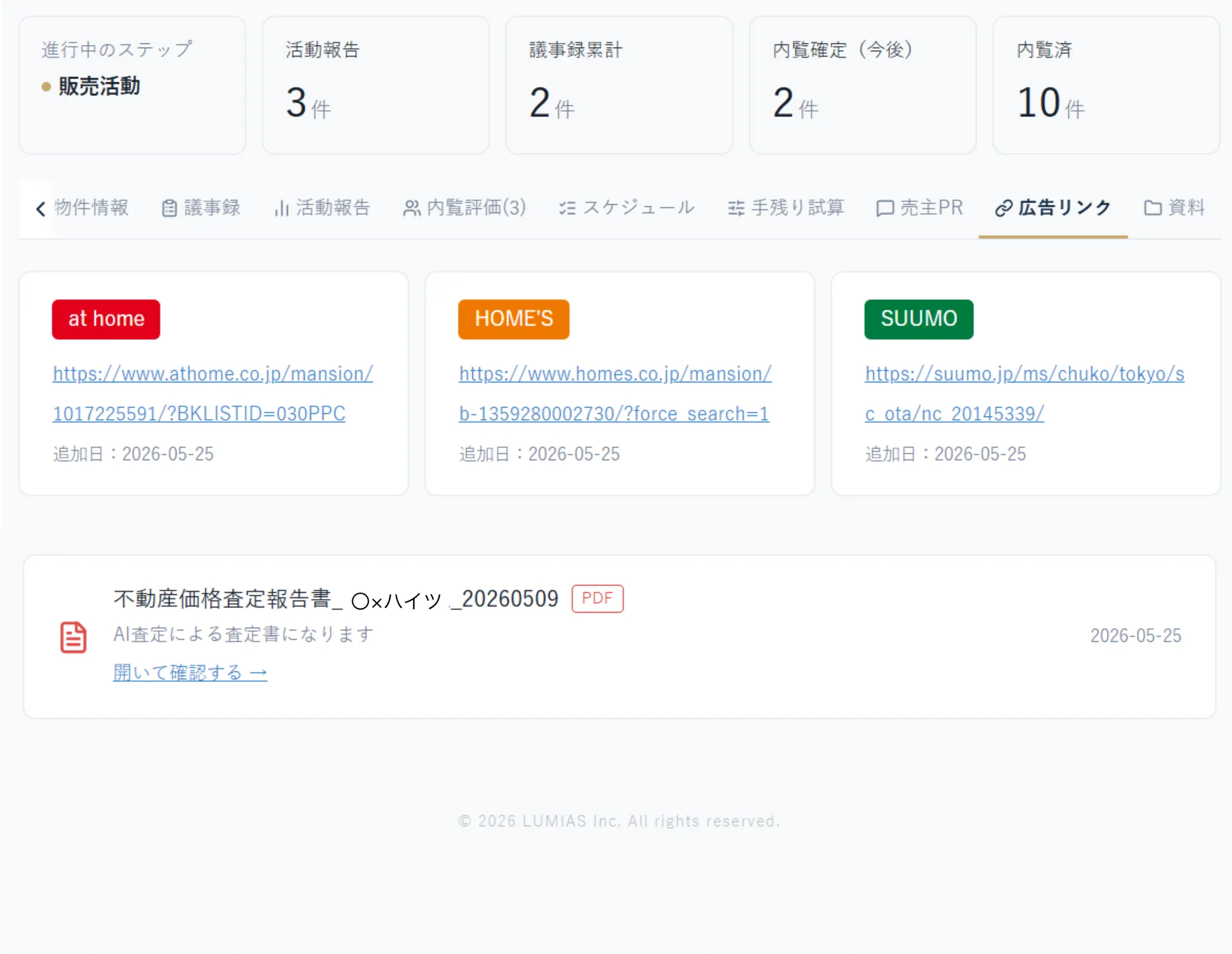1232x954 pixels.
Task: Click the 不動産価格査定報告書 file title
Action: coord(336,599)
